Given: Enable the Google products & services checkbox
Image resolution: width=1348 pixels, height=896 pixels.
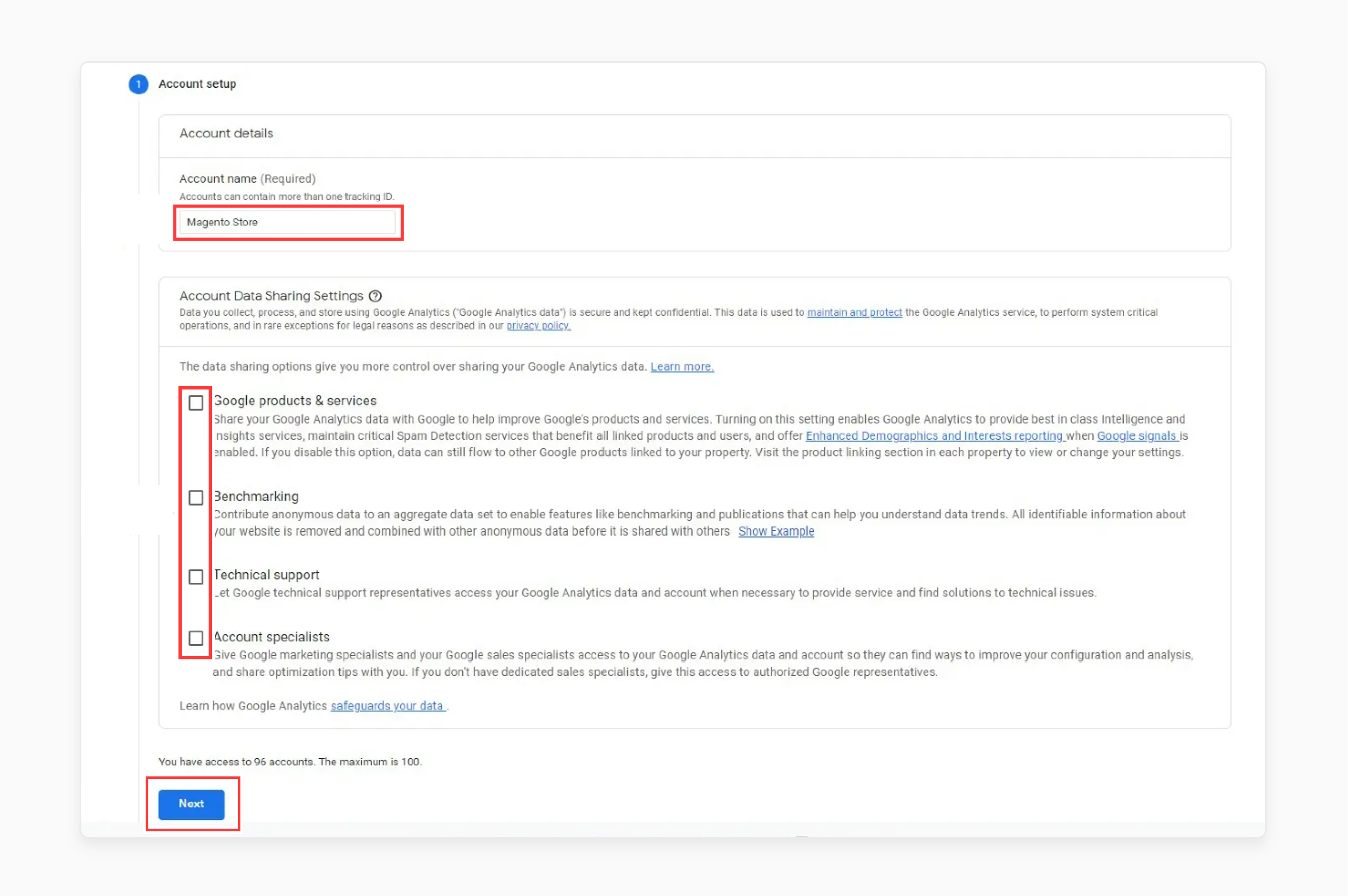Looking at the screenshot, I should [195, 402].
